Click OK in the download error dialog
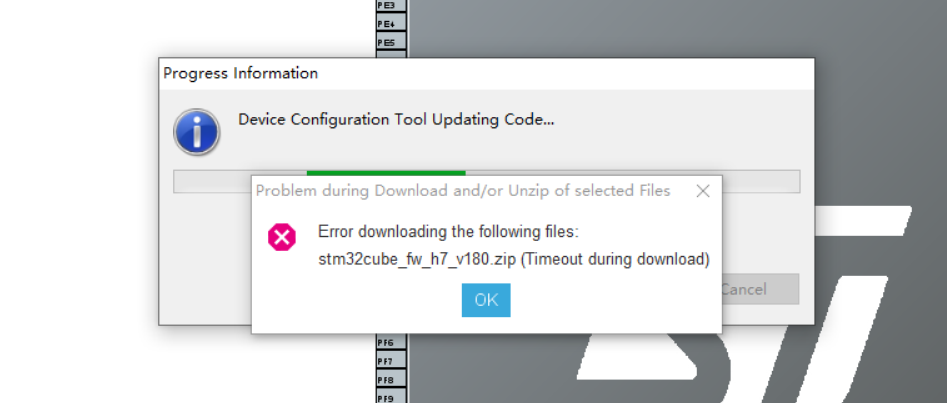 pyautogui.click(x=486, y=300)
